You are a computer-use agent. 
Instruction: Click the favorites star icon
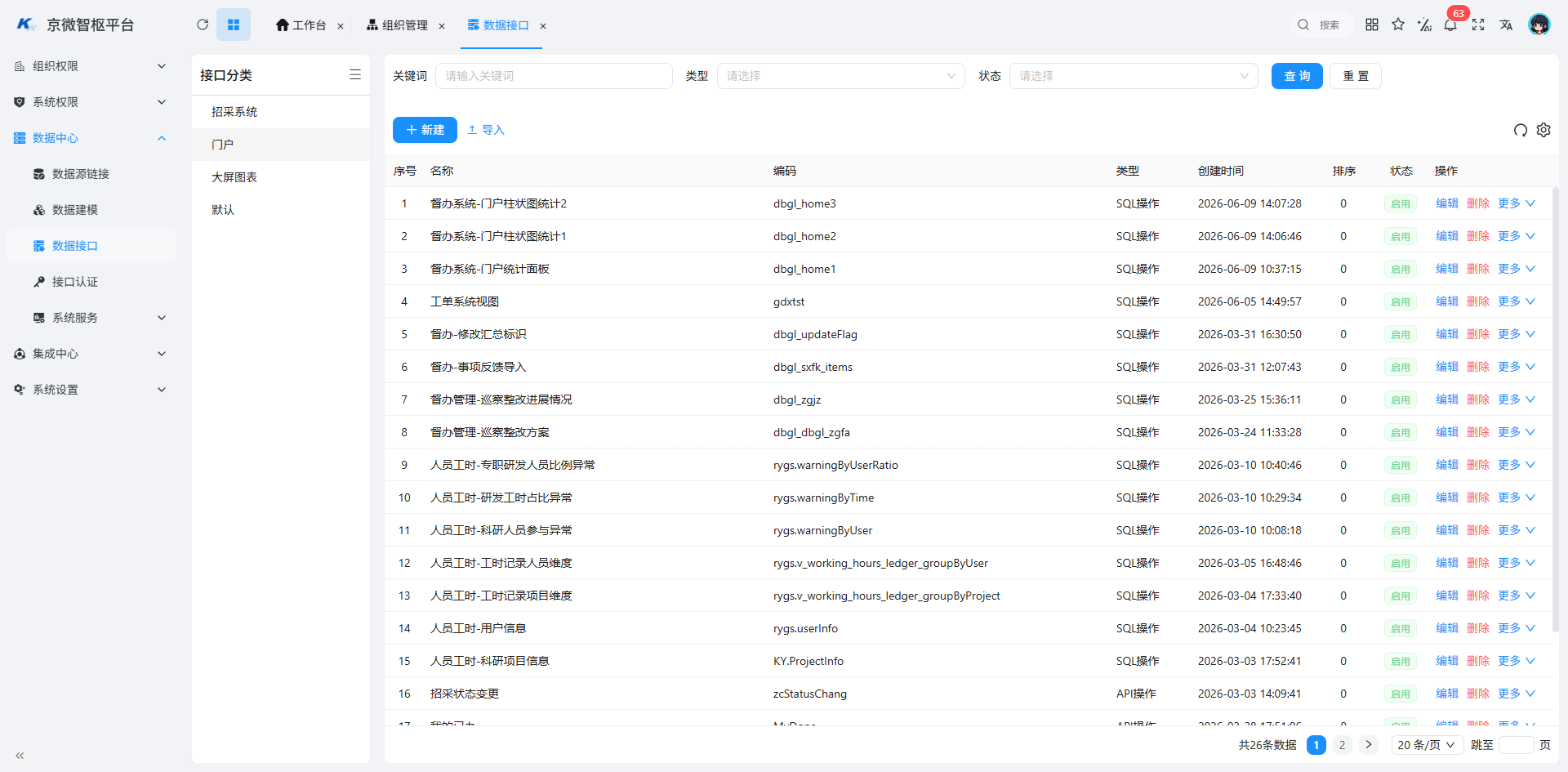pyautogui.click(x=1398, y=25)
